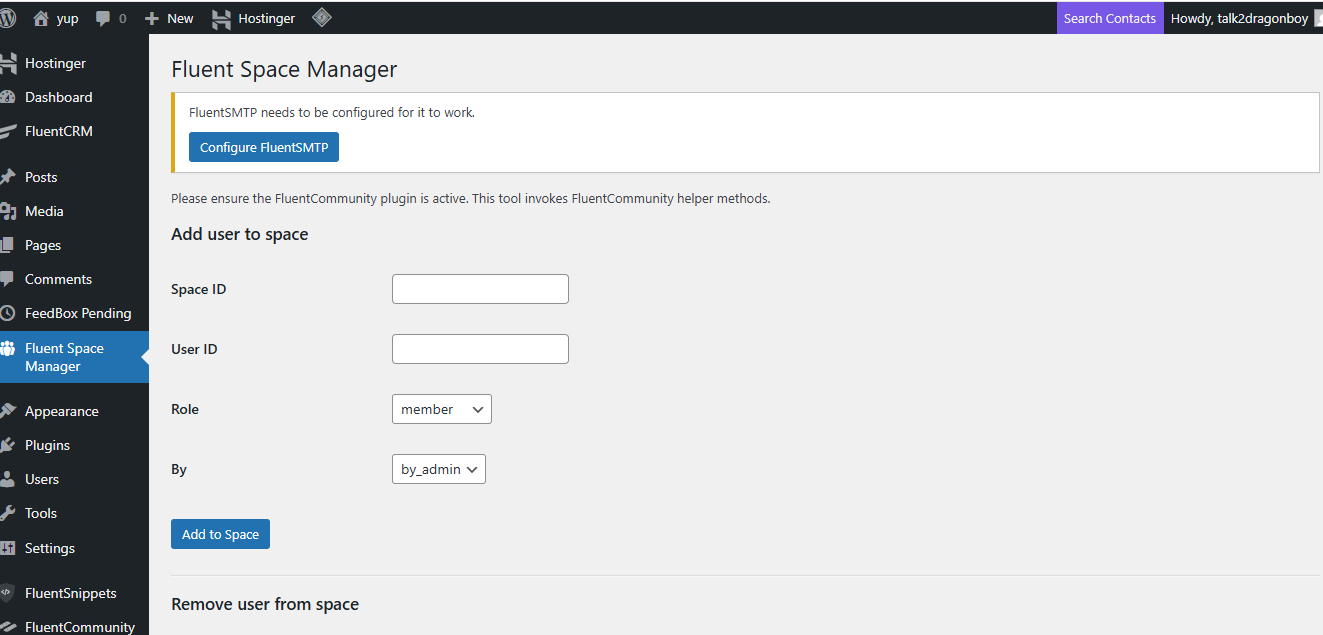Click the Hostinger icon in sidebar
Viewport: 1323px width, 635px height.
click(8, 63)
